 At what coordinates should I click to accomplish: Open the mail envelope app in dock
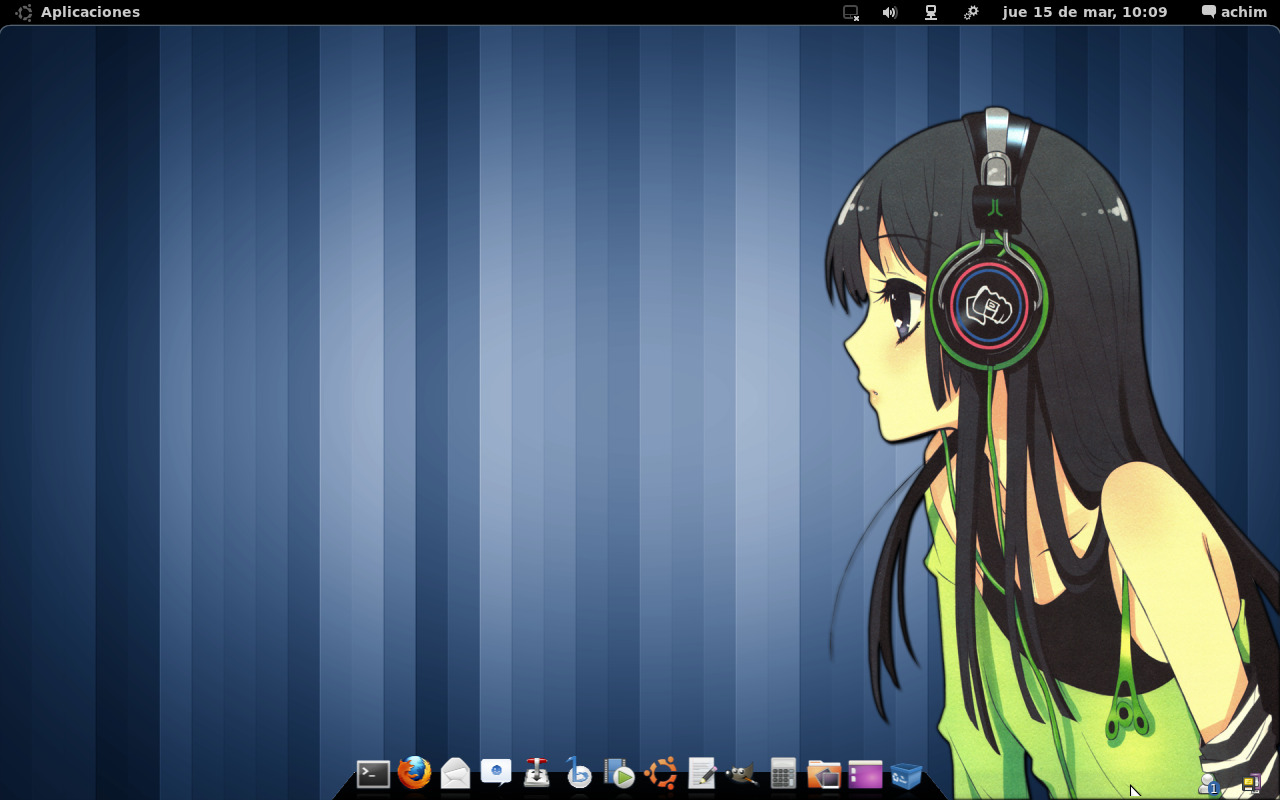(x=455, y=773)
